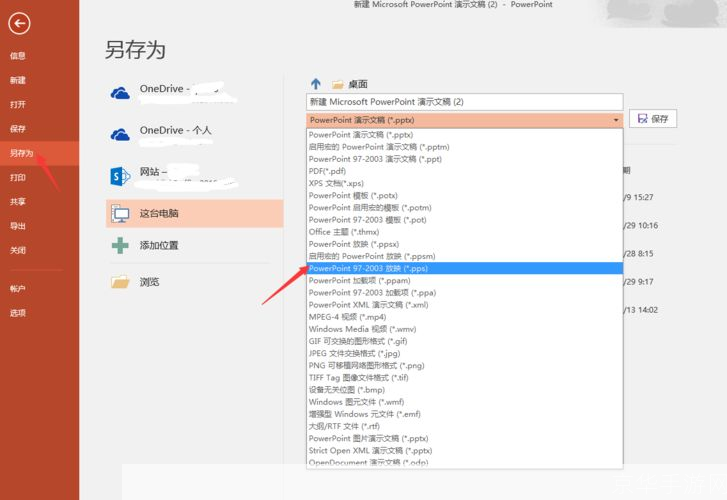Select PDF(*.pdf) format
The height and width of the screenshot is (500, 727).
coord(465,171)
